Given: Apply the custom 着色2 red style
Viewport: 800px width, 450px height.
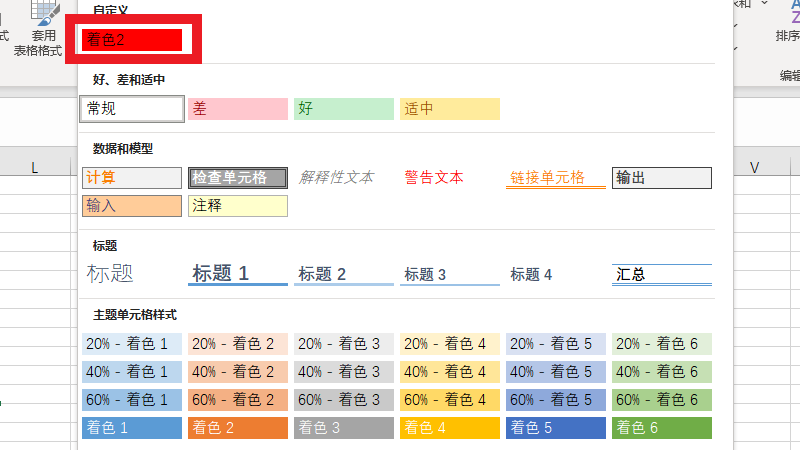Looking at the screenshot, I should tap(132, 40).
